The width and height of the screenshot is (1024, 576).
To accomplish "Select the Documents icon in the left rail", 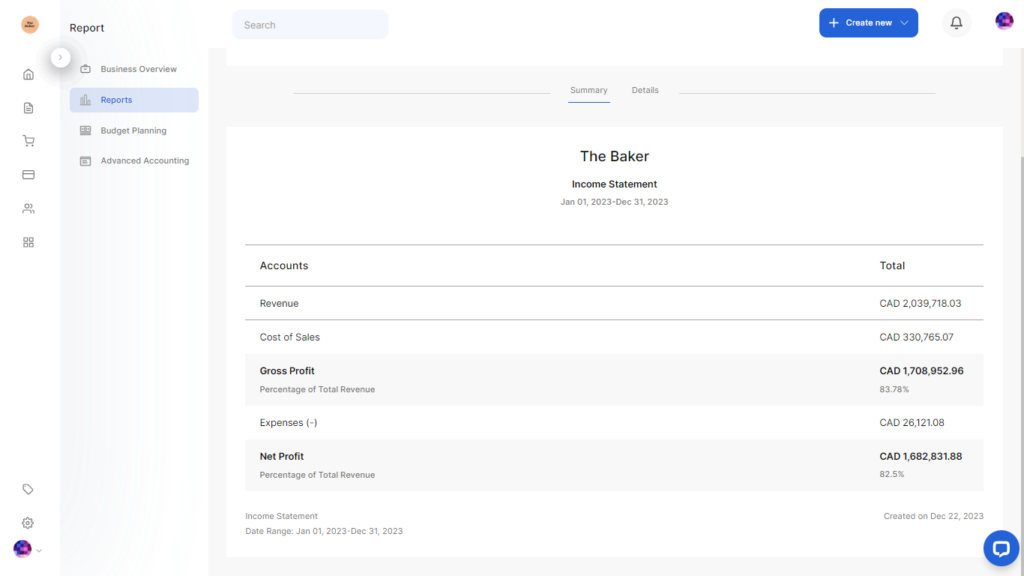I will coord(28,107).
